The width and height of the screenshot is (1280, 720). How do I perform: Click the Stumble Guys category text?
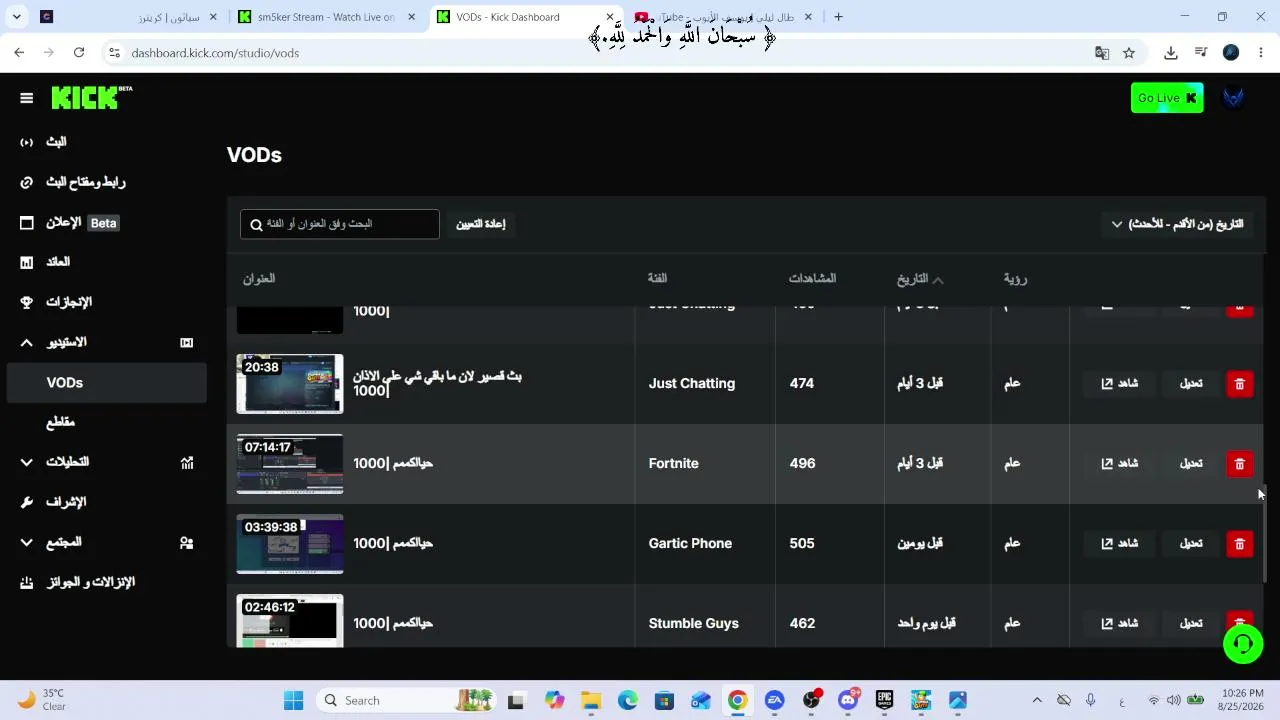click(694, 624)
